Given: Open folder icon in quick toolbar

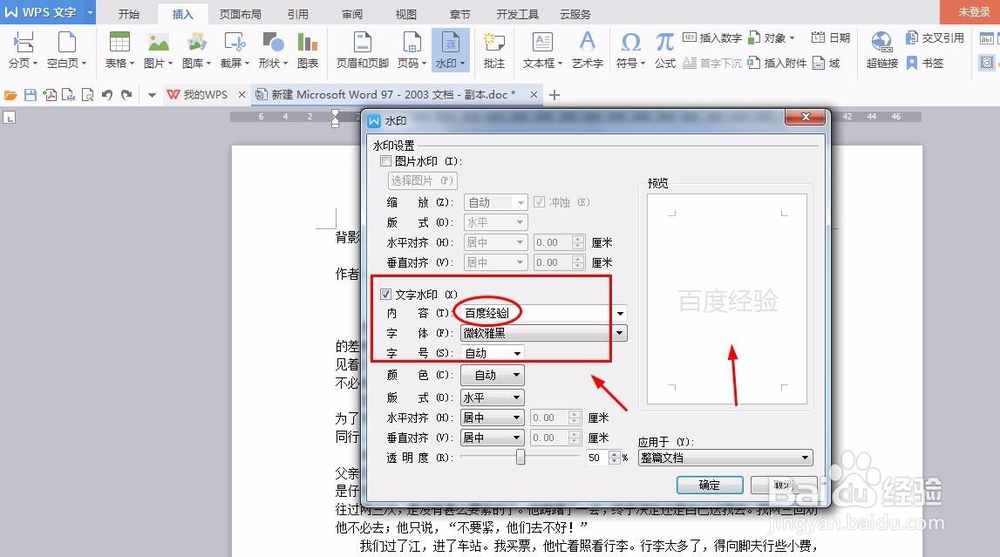Looking at the screenshot, I should 10,95.
